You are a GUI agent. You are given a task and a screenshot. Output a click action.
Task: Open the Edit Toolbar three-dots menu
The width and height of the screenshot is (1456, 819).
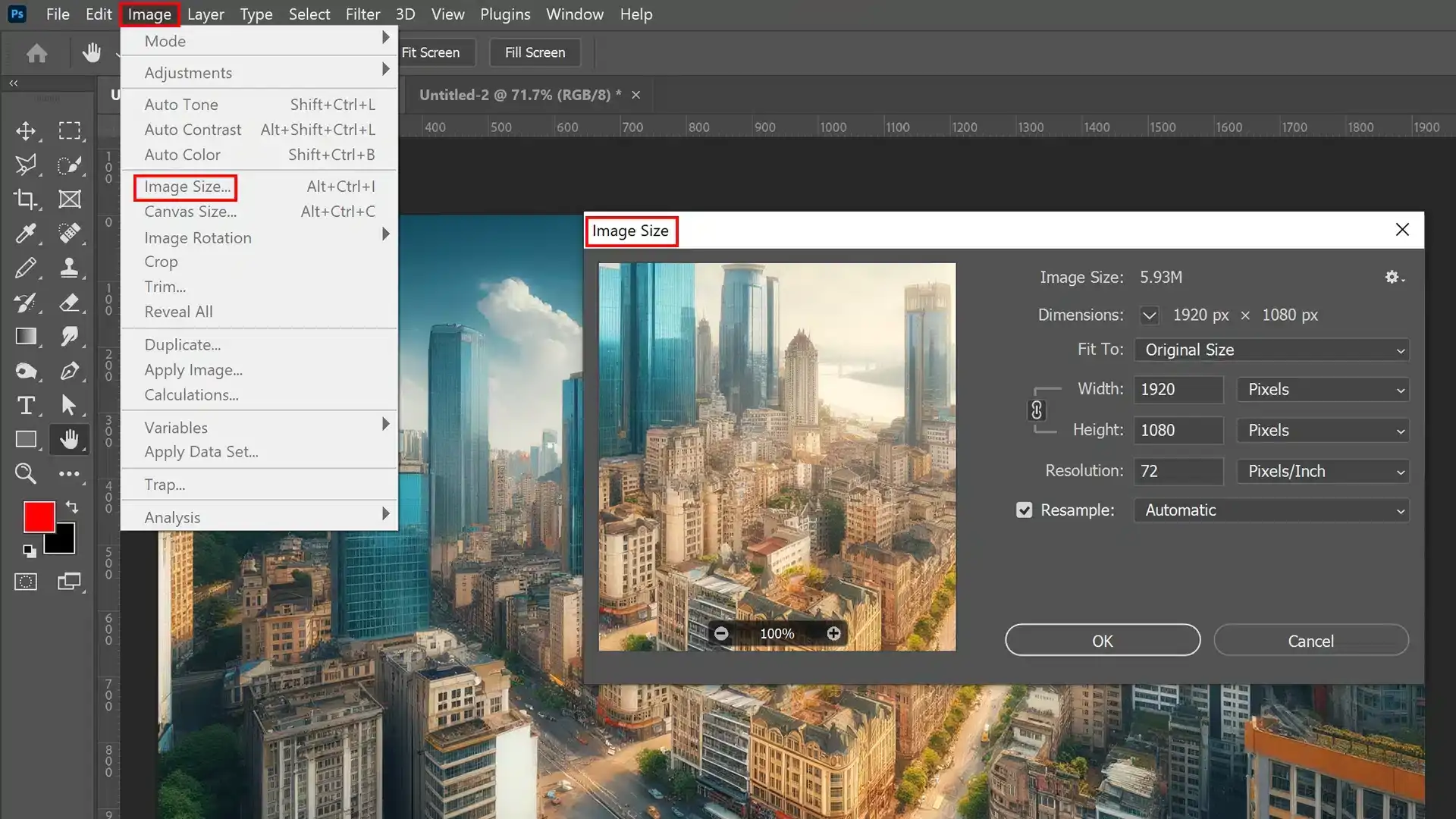tap(70, 474)
